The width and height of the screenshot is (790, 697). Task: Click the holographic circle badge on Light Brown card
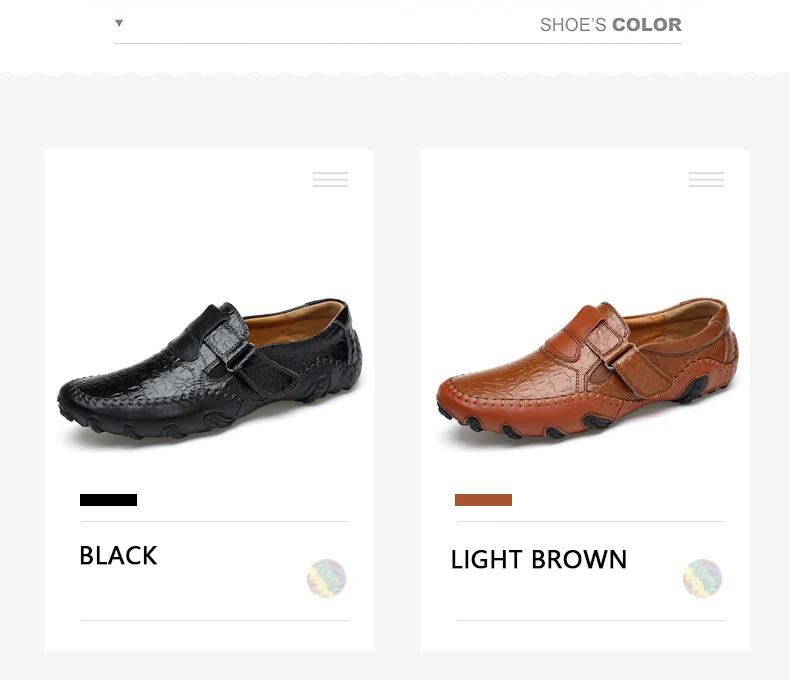[x=702, y=578]
